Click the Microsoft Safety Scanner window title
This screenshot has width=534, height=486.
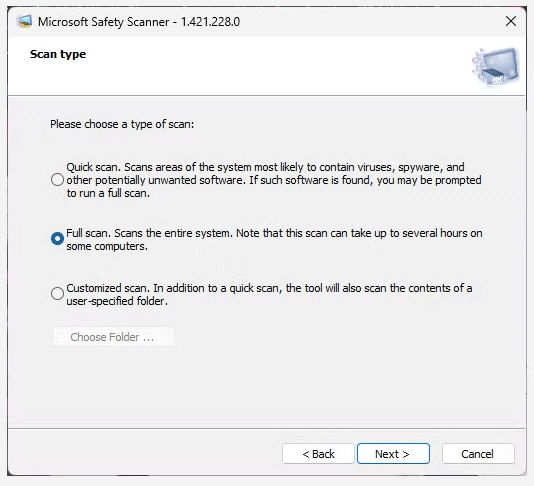(104, 22)
